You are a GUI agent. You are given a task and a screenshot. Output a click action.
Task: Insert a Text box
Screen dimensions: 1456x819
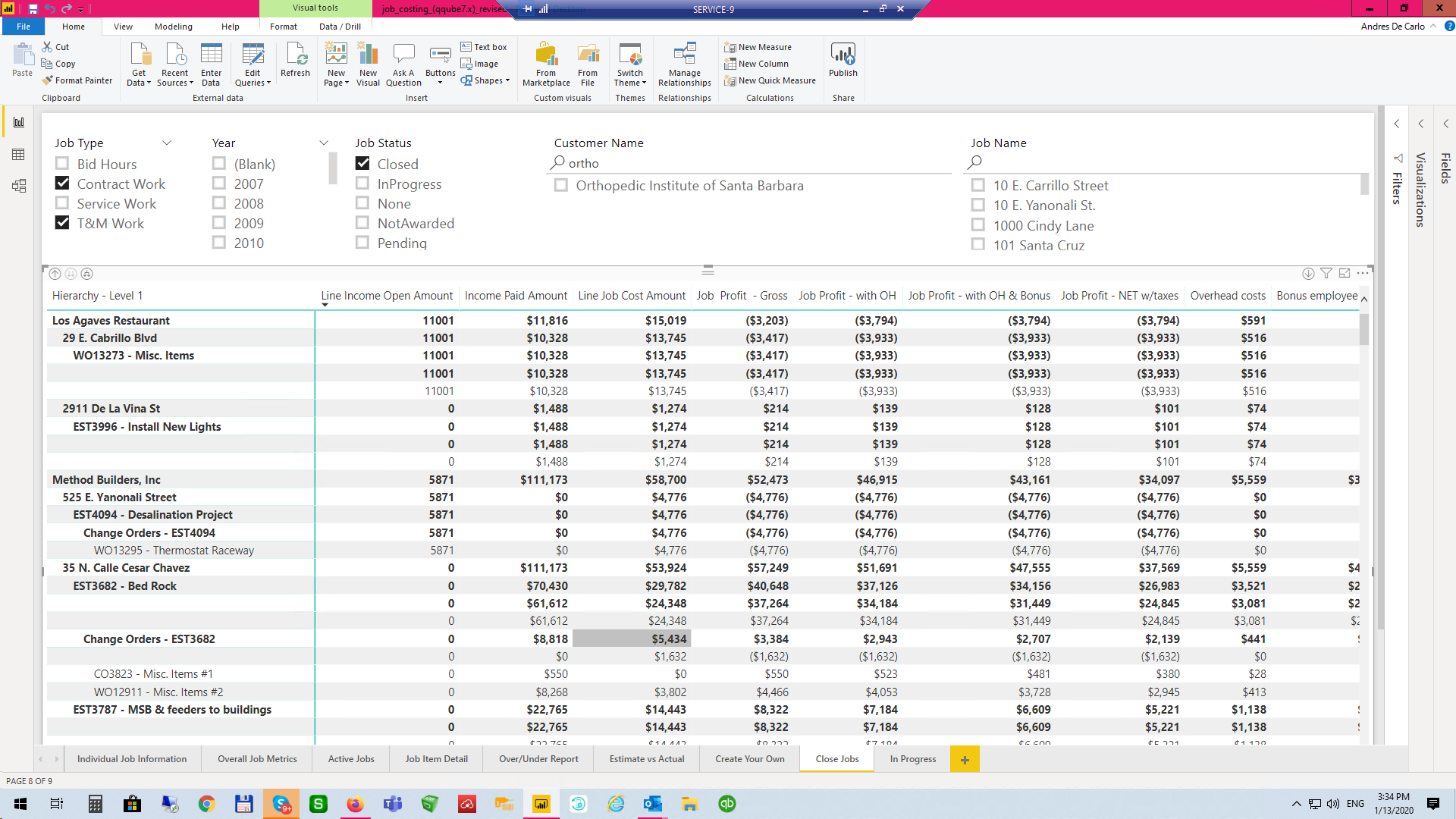(x=484, y=47)
